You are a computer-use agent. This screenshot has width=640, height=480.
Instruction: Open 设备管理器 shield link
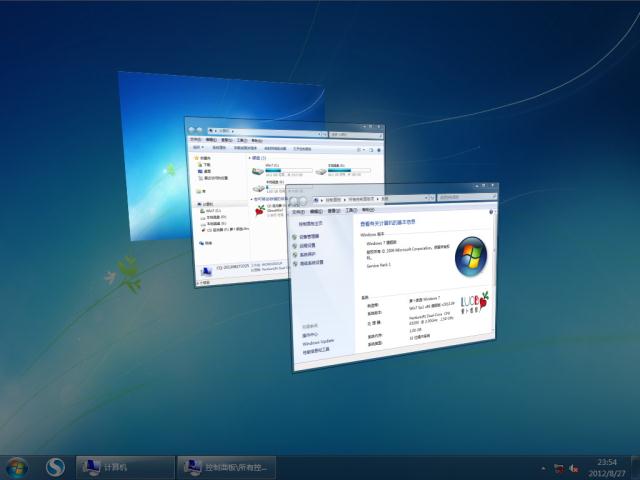(x=306, y=236)
